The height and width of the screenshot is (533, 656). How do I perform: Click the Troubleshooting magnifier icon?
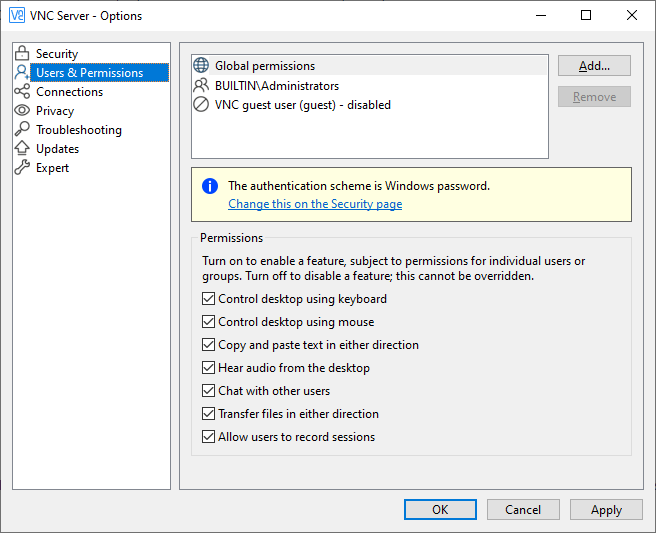(x=22, y=129)
